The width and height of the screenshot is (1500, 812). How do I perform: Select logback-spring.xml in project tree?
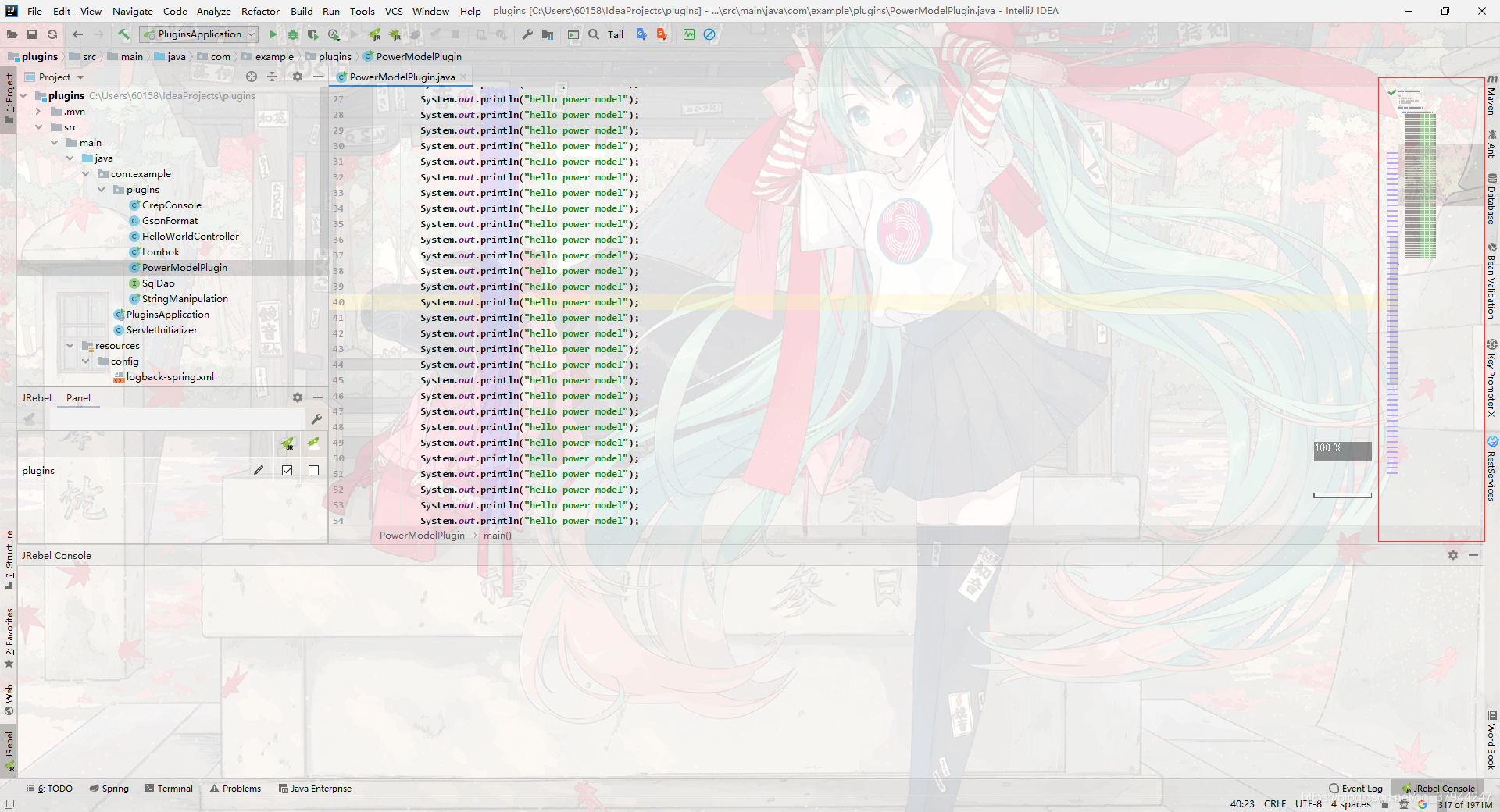(x=170, y=377)
